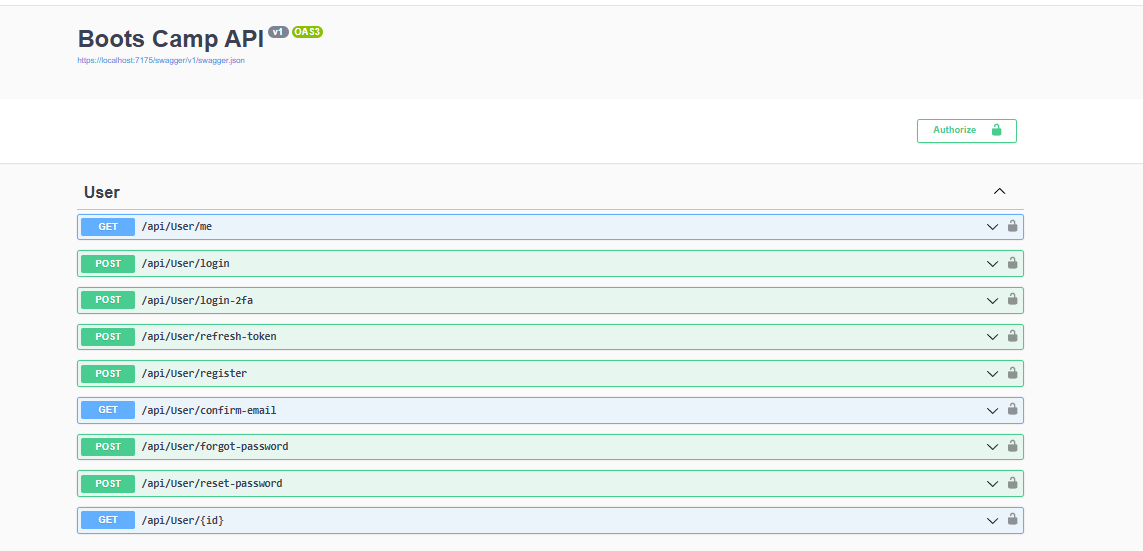
Task: Click the /api/User/reset-password path text
Action: 212,483
